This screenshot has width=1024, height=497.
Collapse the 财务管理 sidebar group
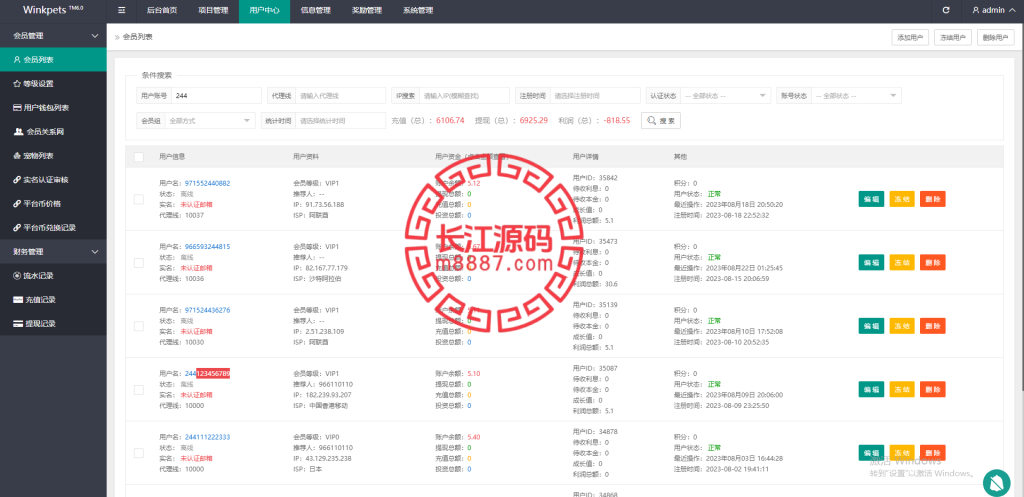pos(53,251)
